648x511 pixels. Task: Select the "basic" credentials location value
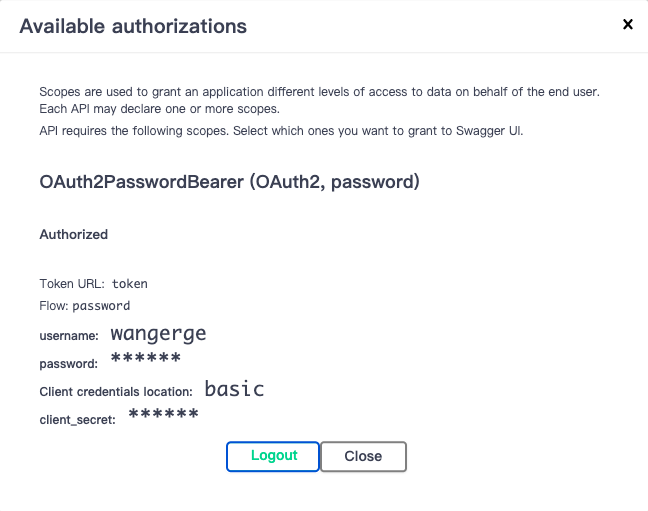click(x=234, y=388)
